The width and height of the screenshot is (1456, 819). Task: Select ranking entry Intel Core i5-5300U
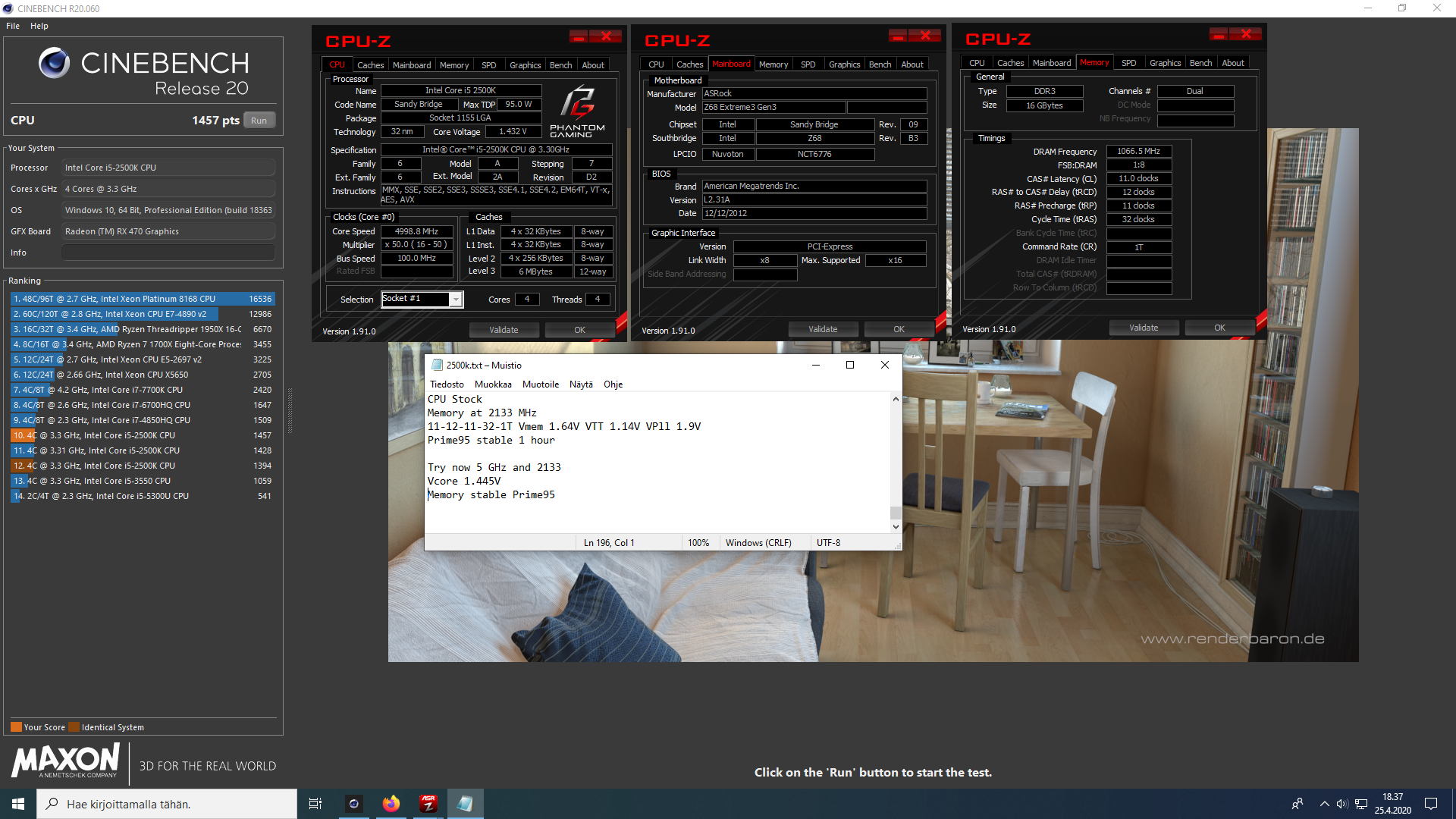pyautogui.click(x=143, y=496)
